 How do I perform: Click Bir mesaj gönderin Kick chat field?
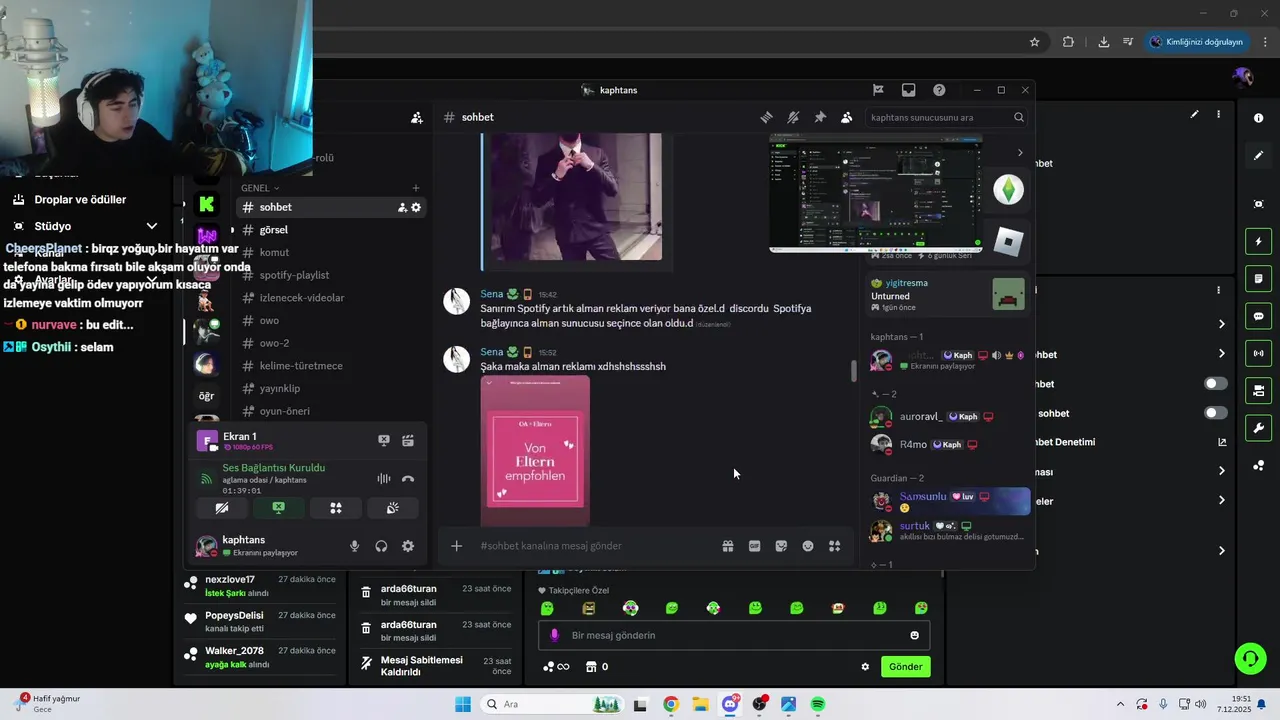pos(734,635)
